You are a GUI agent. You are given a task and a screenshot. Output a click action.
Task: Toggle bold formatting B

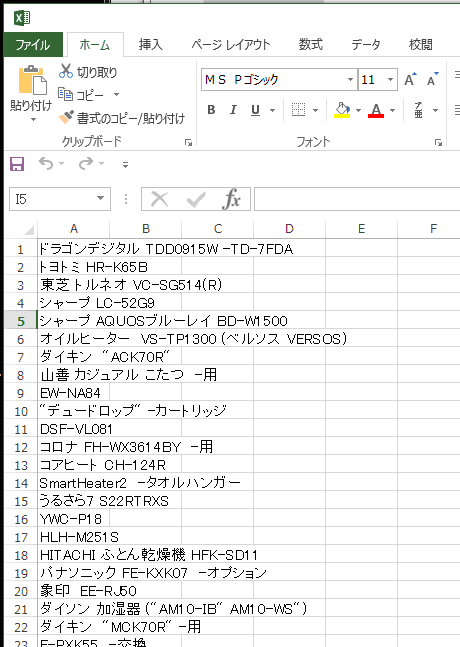coord(211,110)
